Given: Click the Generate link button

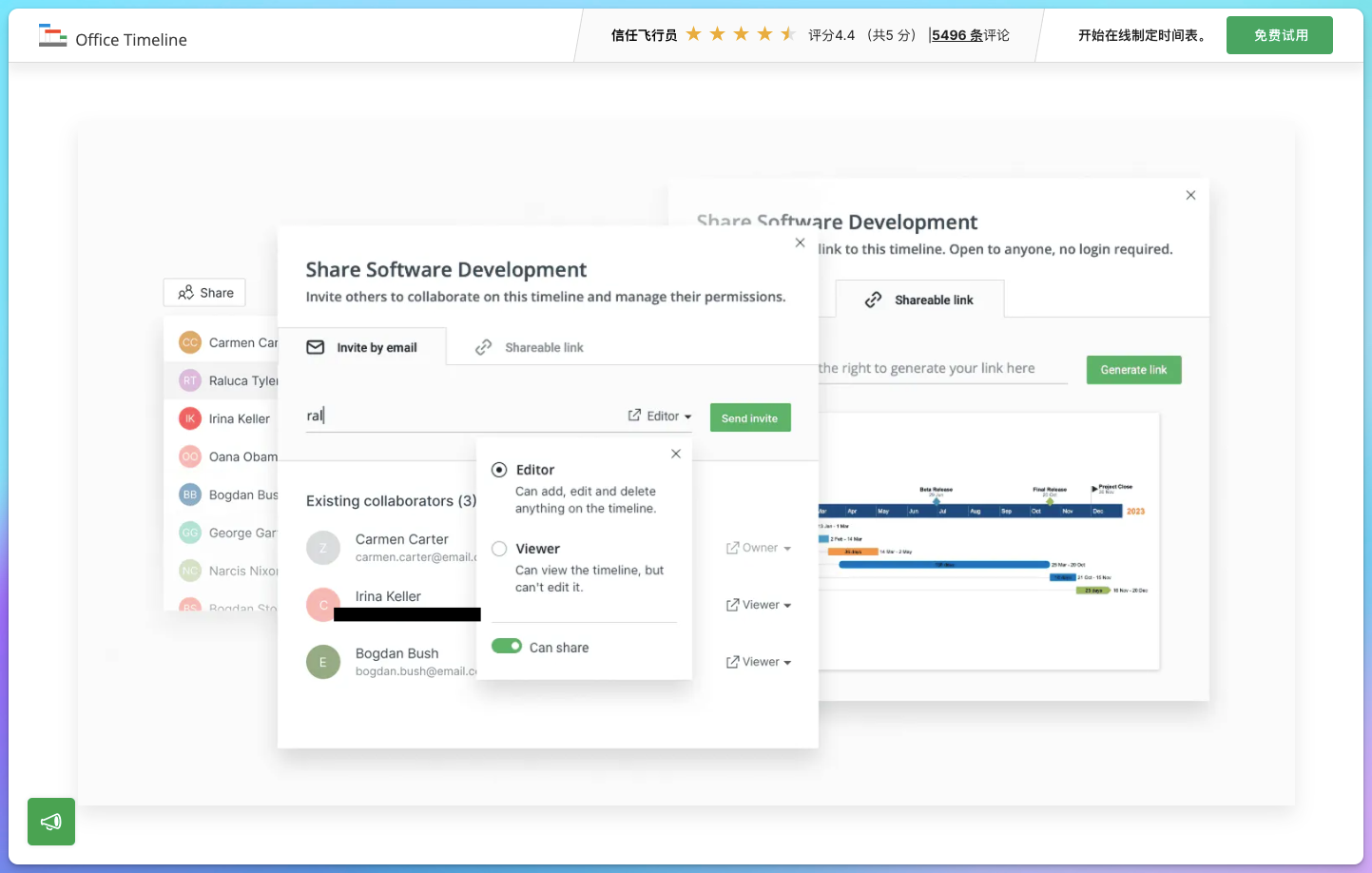Looking at the screenshot, I should [x=1133, y=370].
